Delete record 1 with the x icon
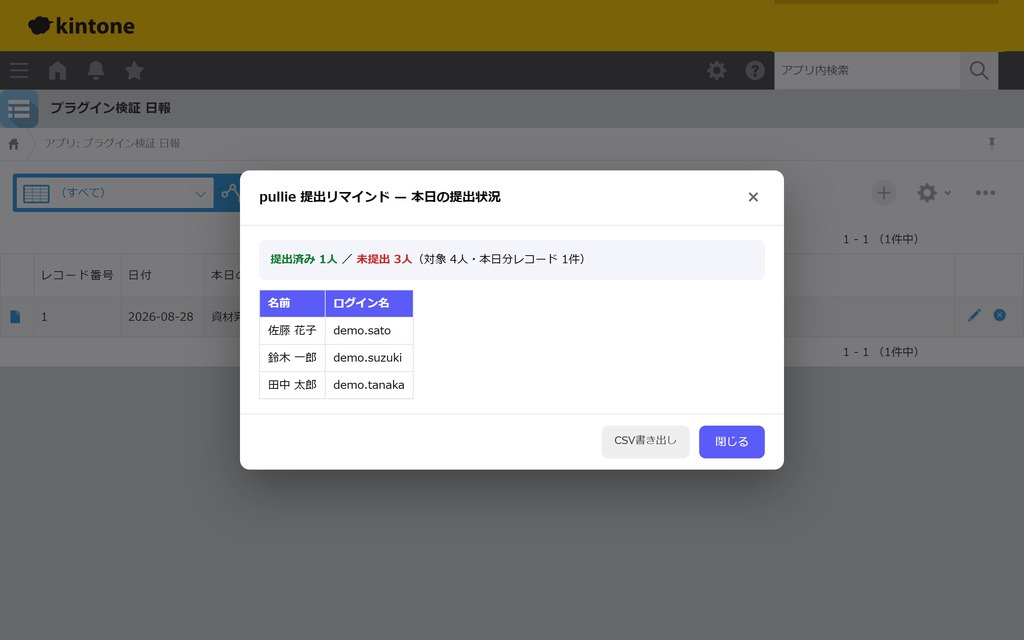The width and height of the screenshot is (1024, 640). (x=999, y=315)
